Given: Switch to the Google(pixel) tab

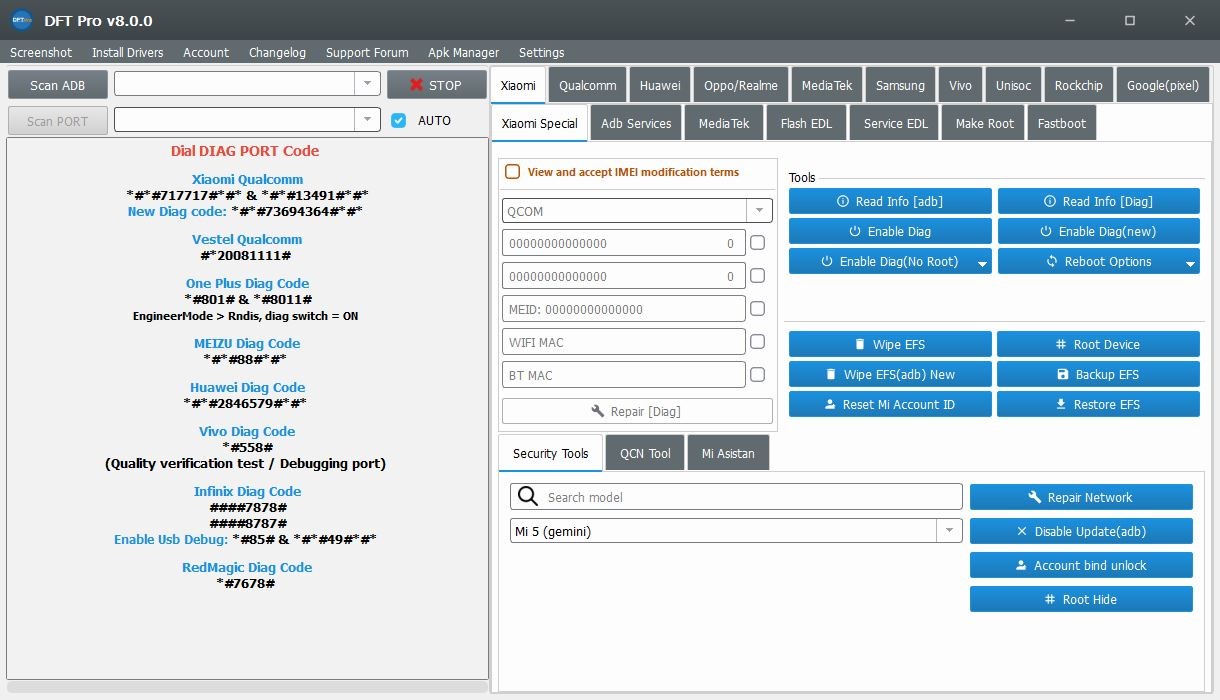Looking at the screenshot, I should [x=1162, y=85].
